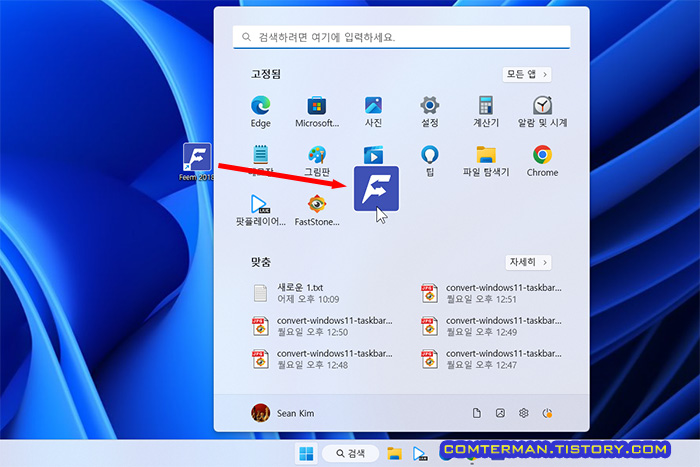Screen dimensions: 700x467
Task: Select the Feem 2018 desktop shortcut
Action: [x=197, y=162]
